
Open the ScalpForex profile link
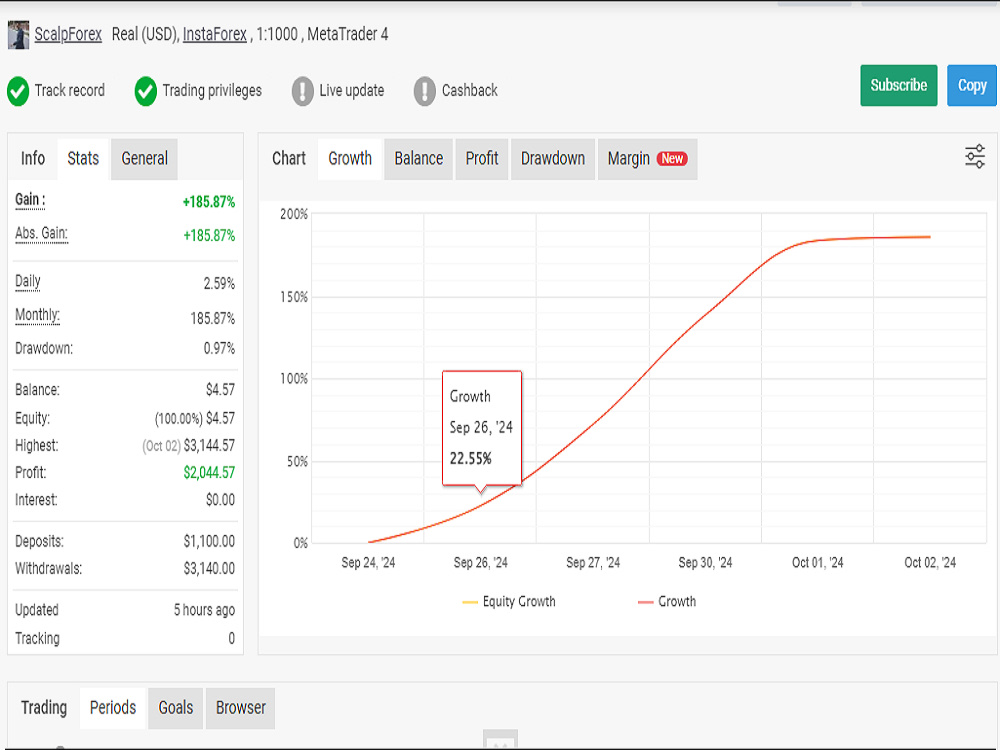point(68,34)
